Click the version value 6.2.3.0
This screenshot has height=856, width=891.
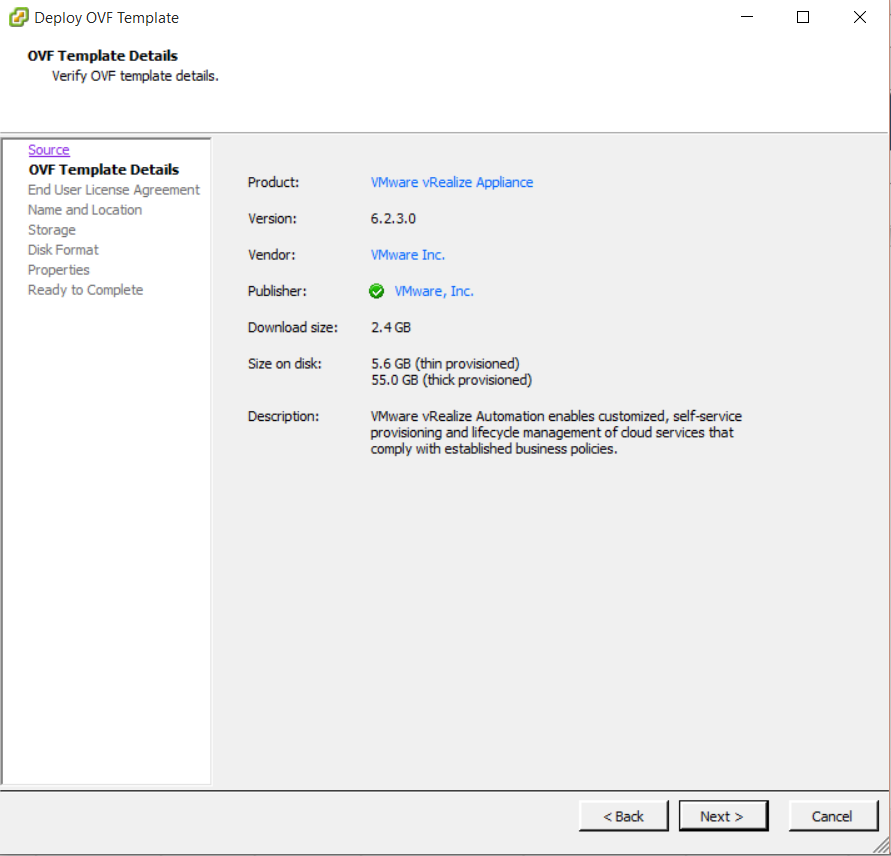tap(393, 219)
